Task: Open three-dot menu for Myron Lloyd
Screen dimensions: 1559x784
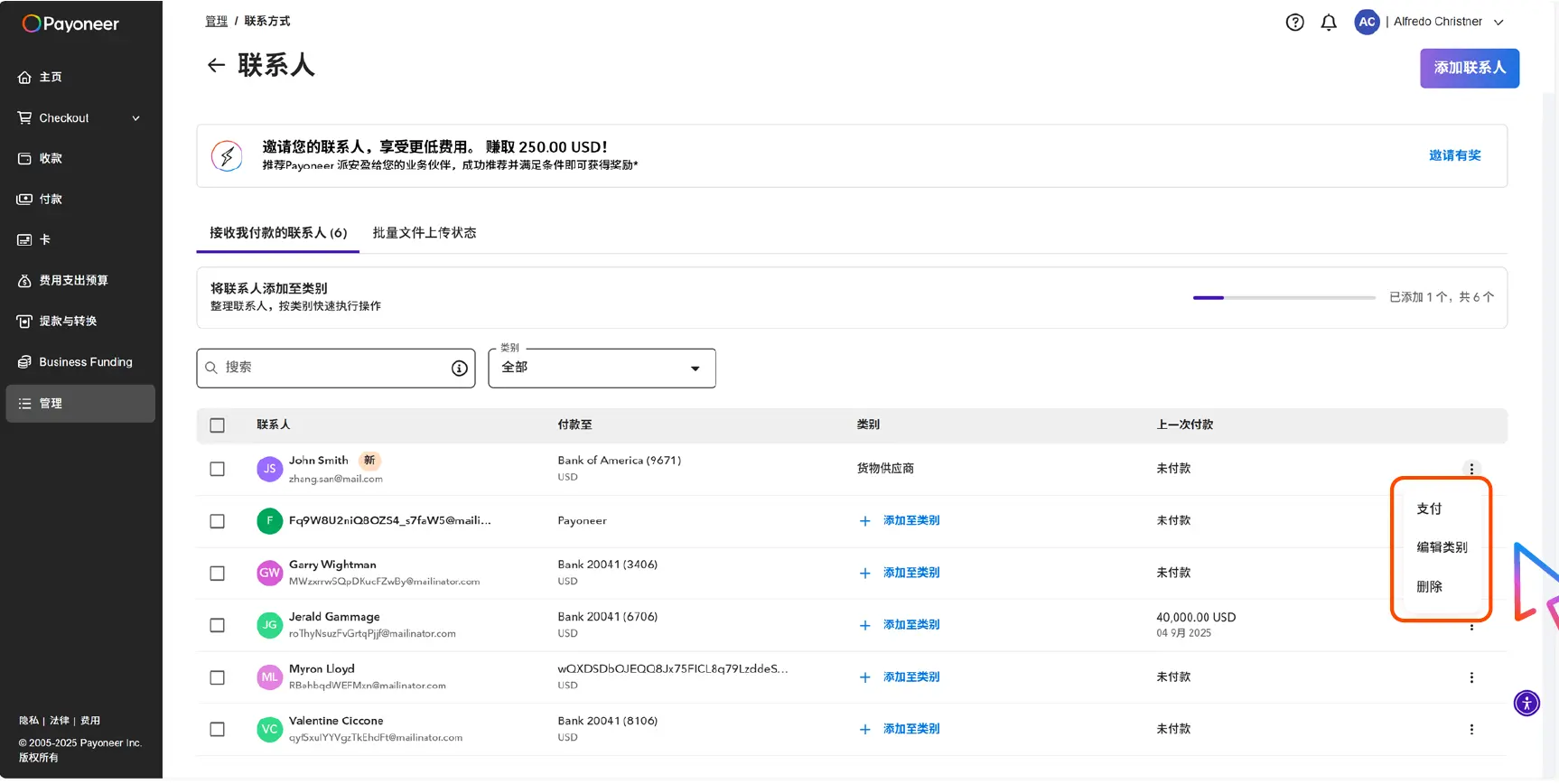Action: [x=1471, y=677]
